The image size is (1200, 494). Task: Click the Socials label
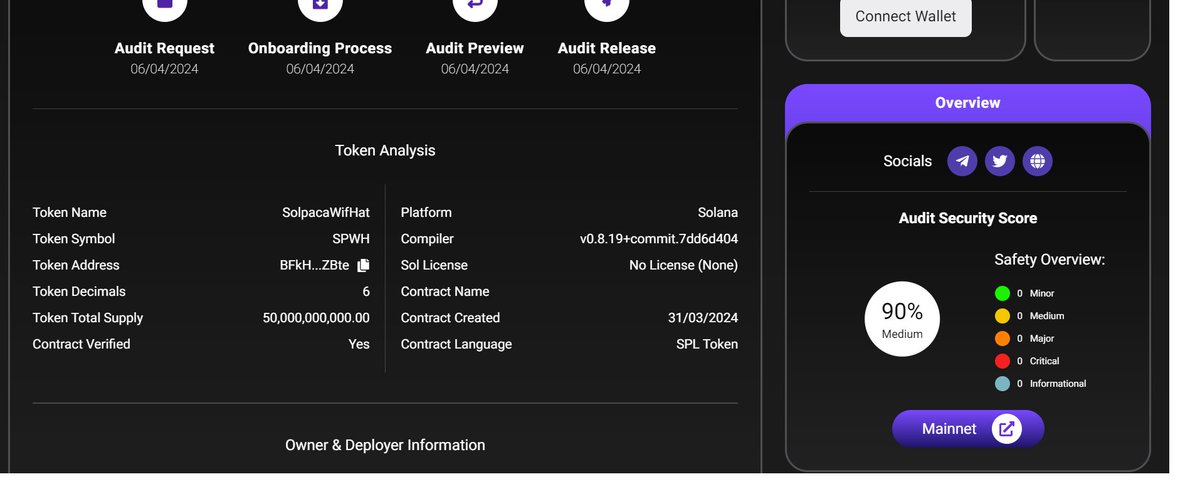[x=908, y=161]
